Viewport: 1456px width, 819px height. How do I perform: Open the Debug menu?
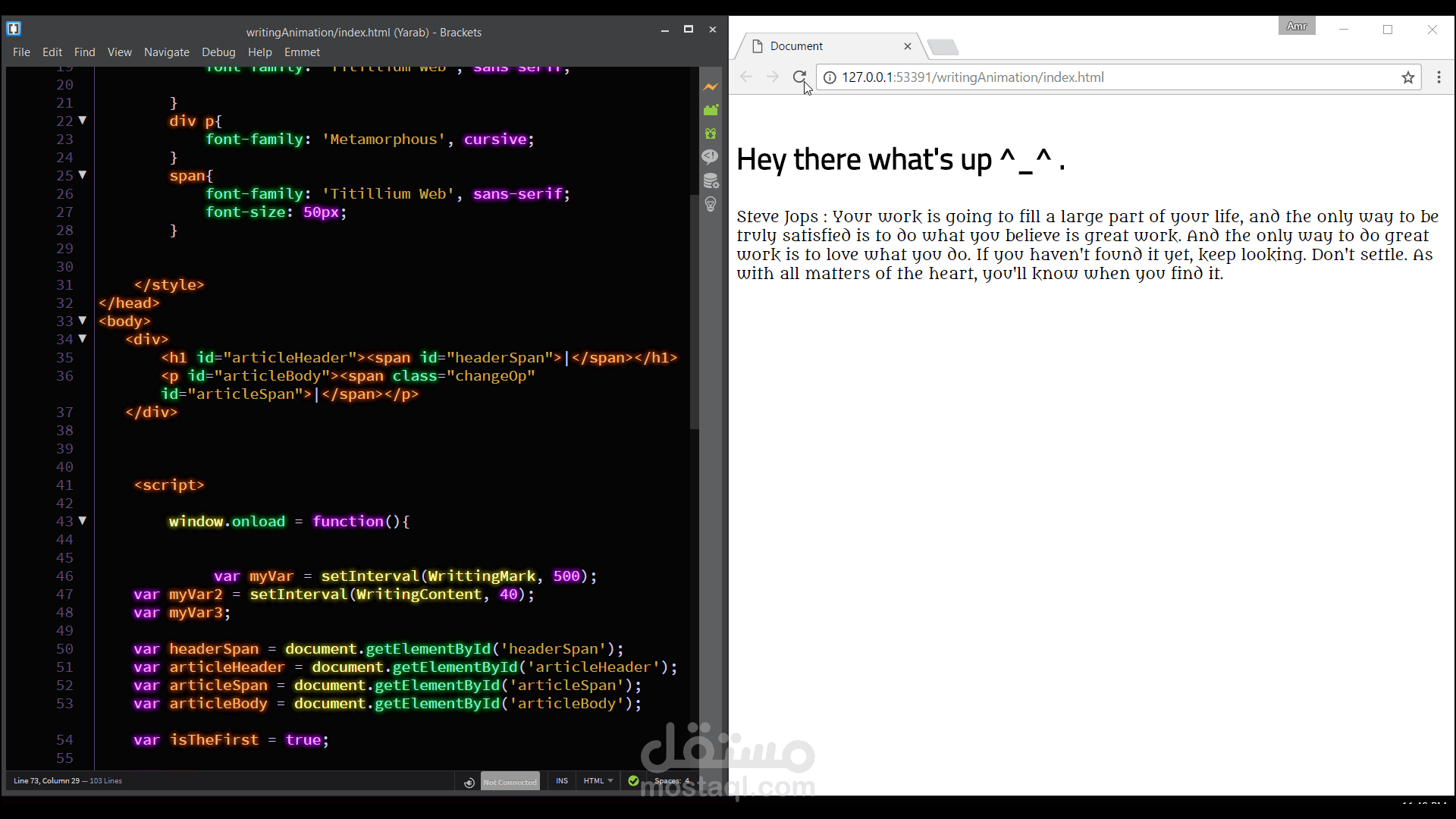point(218,52)
